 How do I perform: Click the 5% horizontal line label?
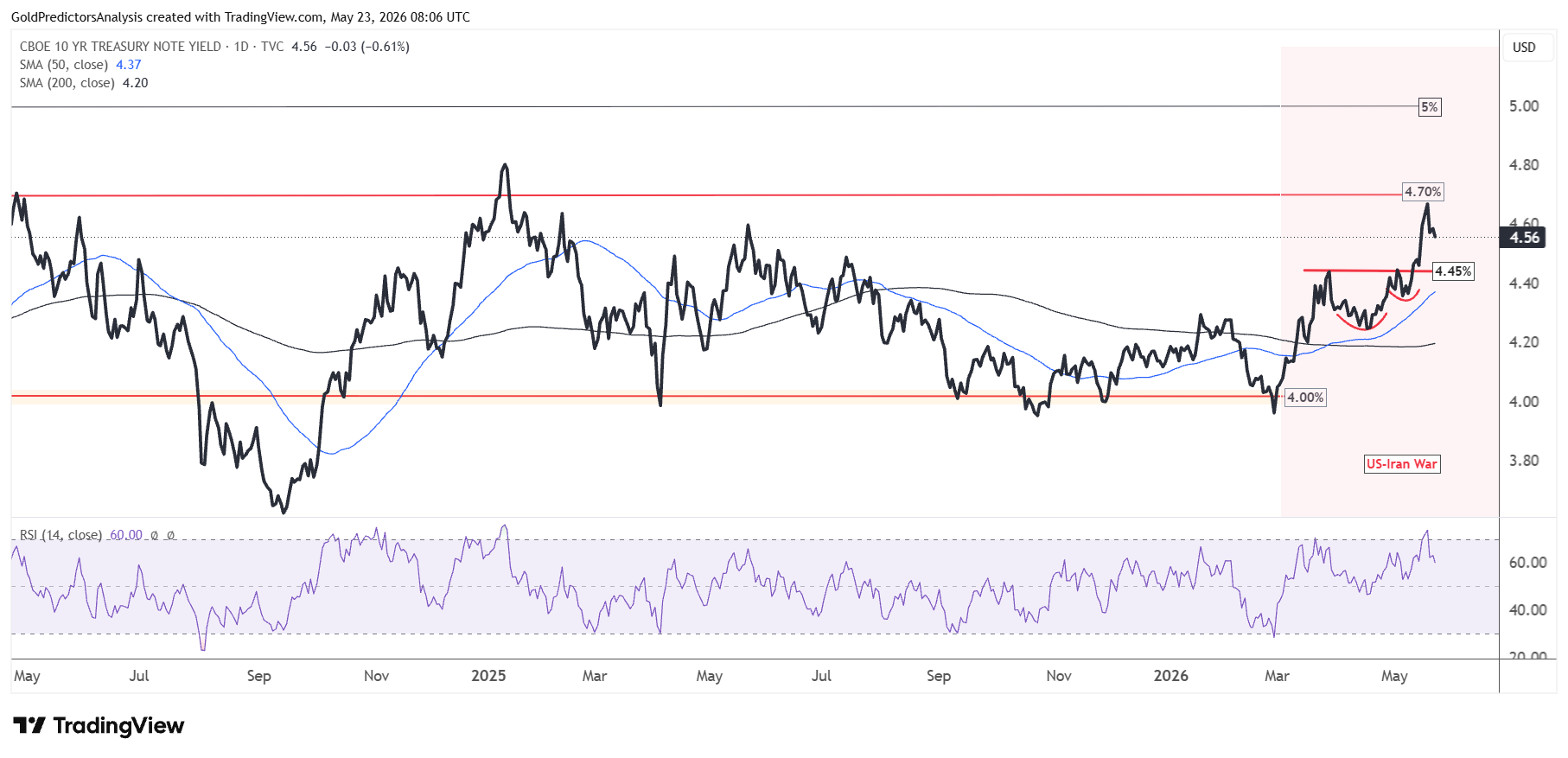tap(1430, 107)
